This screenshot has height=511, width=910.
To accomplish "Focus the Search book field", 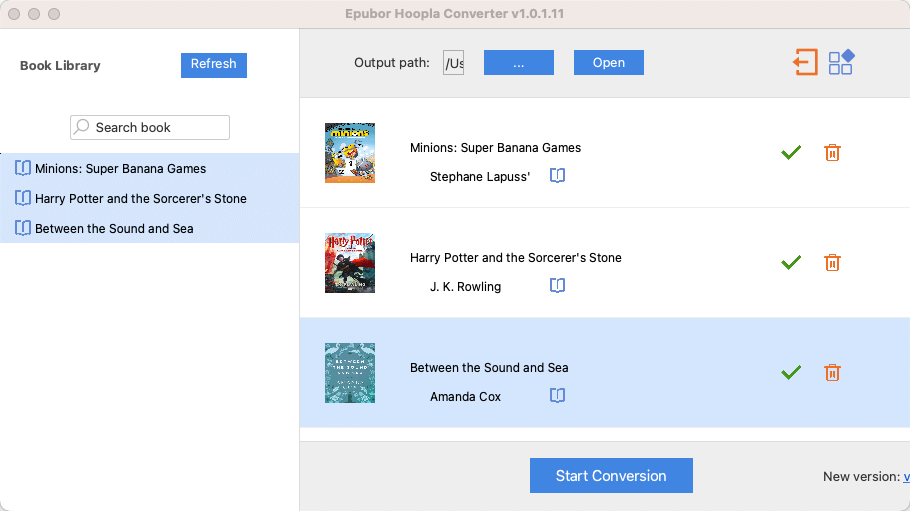I will coord(150,127).
